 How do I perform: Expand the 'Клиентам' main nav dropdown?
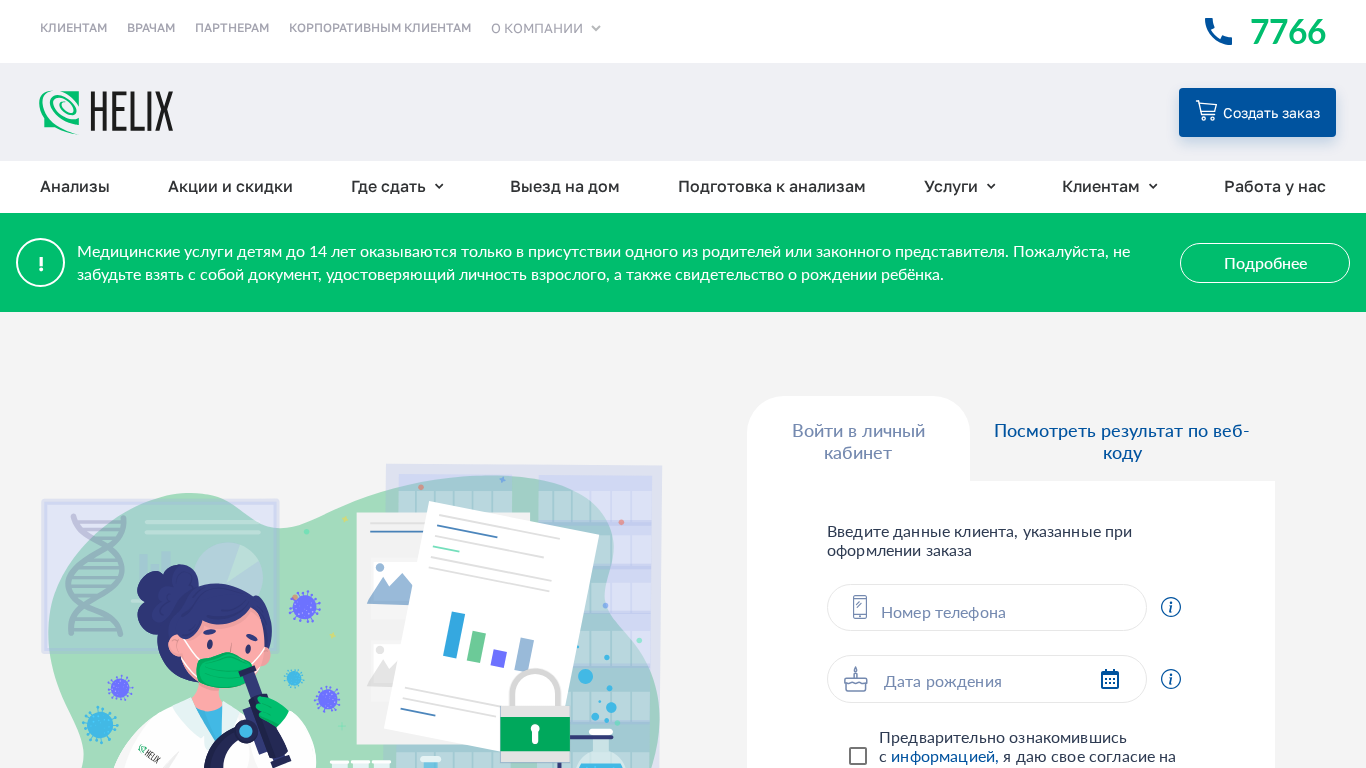tap(1110, 186)
